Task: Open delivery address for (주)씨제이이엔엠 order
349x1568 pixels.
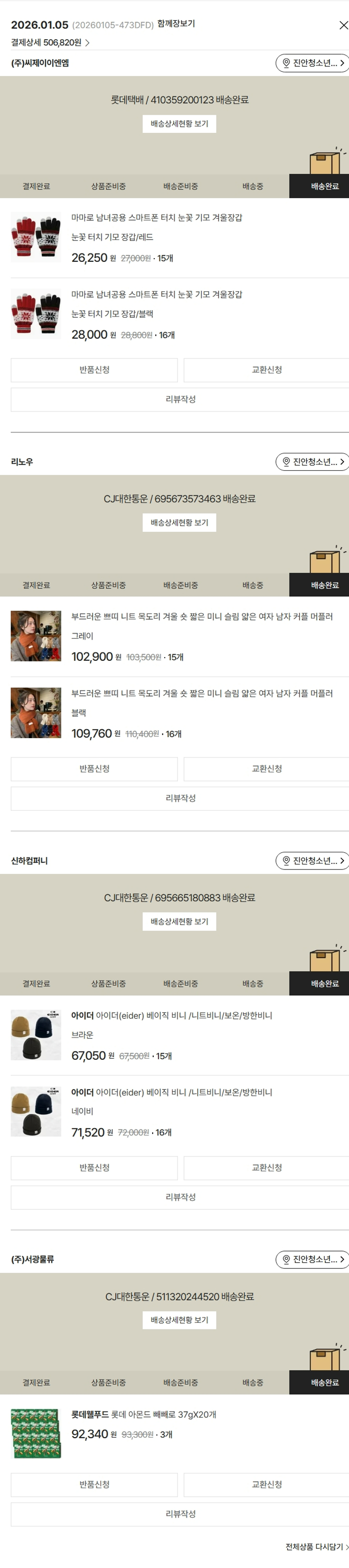Action: [313, 63]
